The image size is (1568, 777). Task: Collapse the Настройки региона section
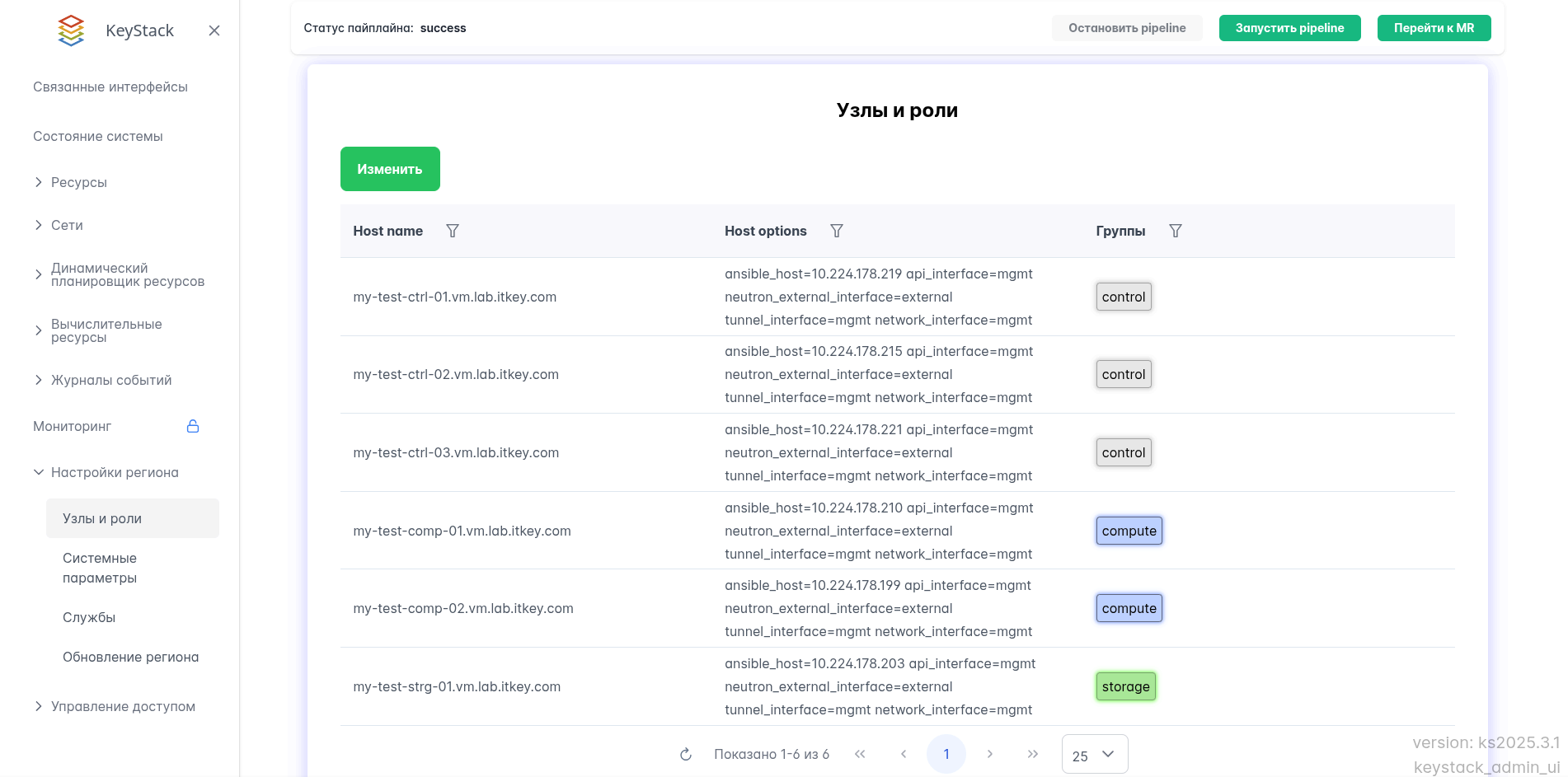coord(115,472)
